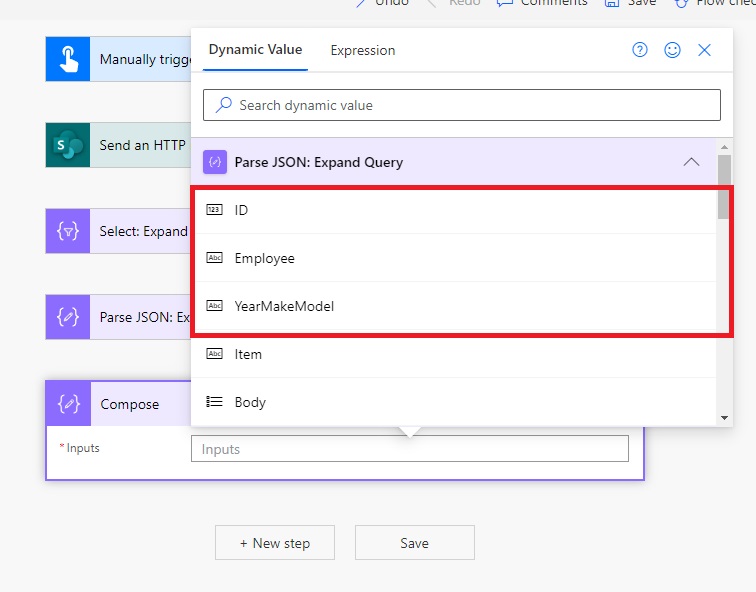Click the smiley feedback icon
756x592 pixels.
(x=672, y=50)
